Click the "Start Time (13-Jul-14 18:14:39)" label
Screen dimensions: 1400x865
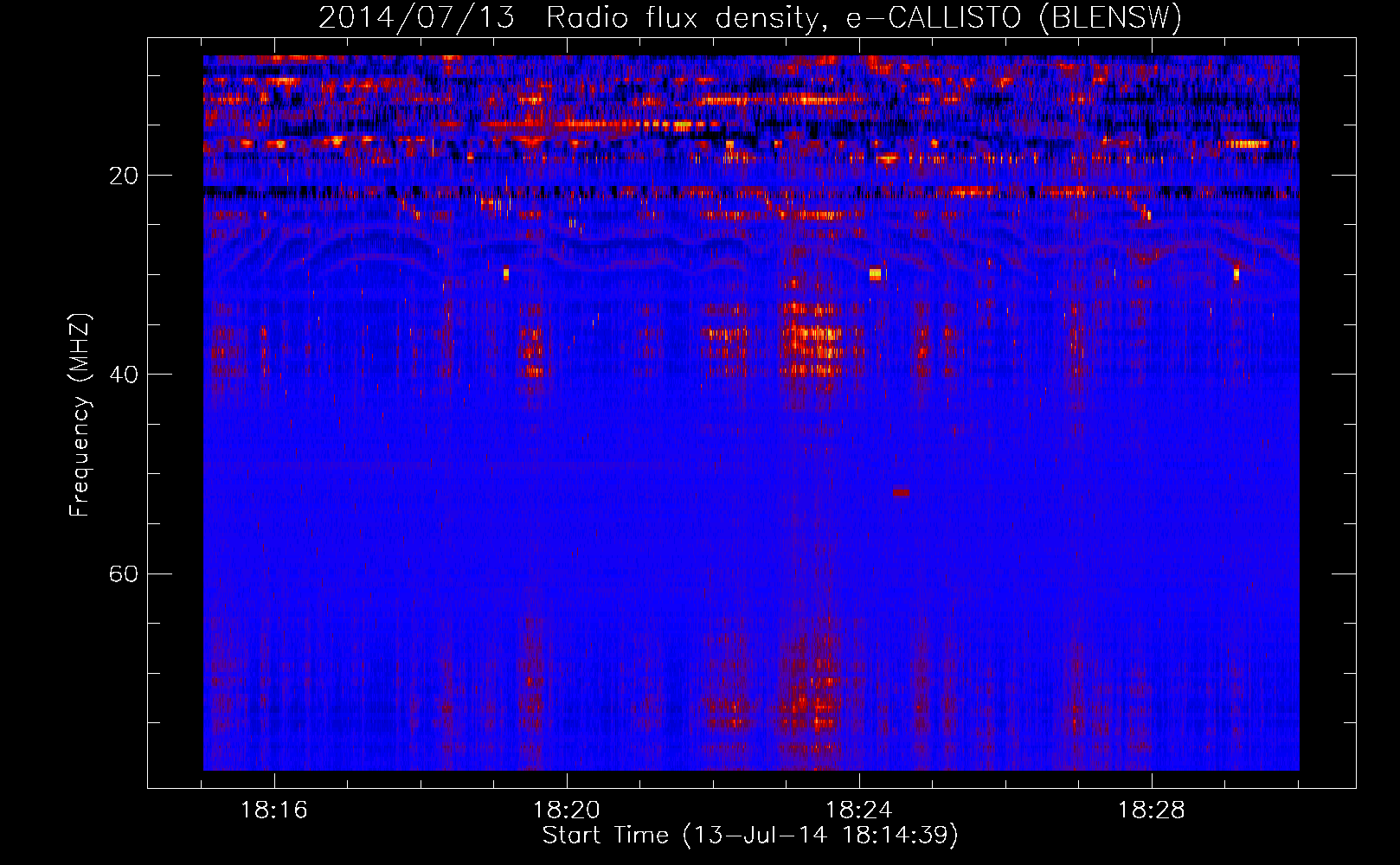(x=750, y=836)
